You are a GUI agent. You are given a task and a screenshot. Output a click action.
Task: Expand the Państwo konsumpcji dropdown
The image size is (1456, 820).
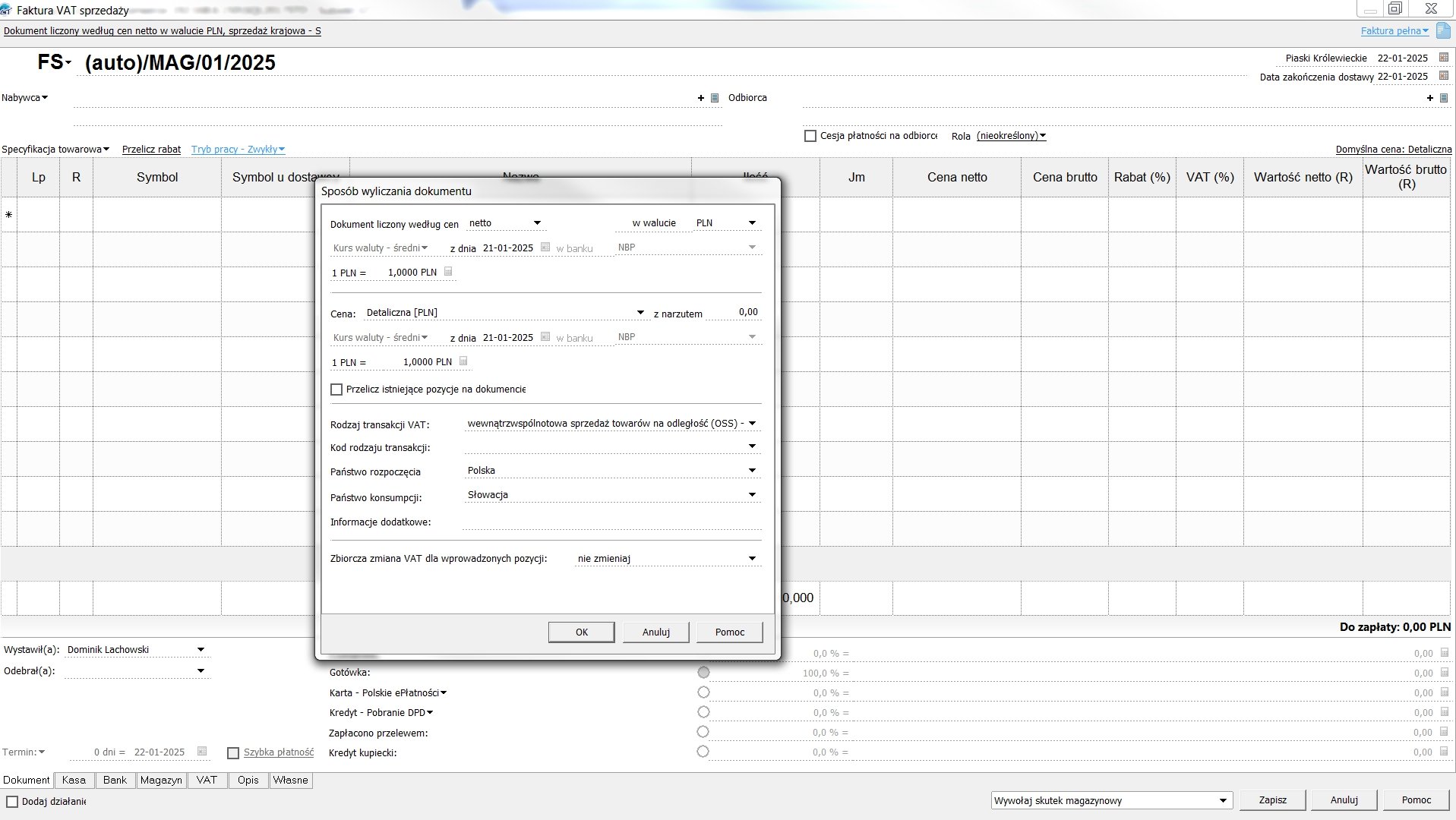click(752, 495)
